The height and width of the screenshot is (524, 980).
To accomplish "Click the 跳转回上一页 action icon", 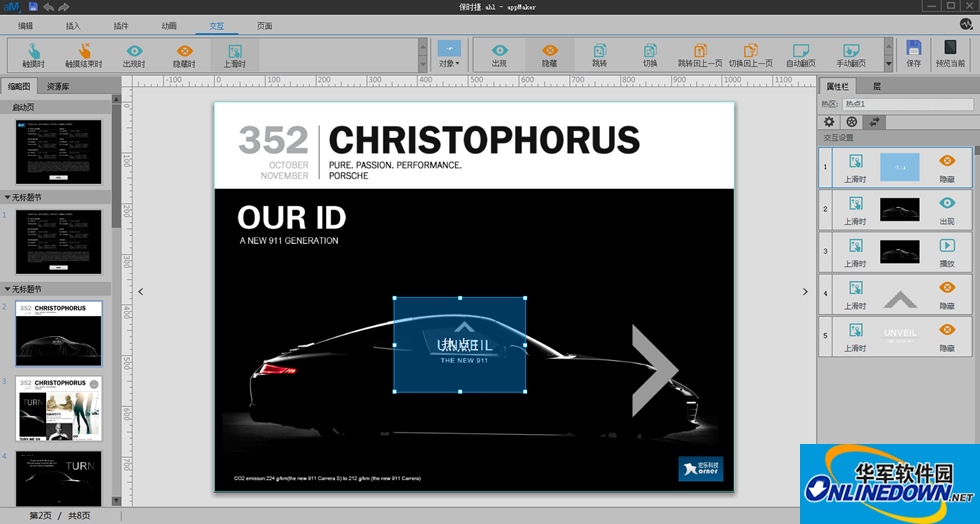I will 699,51.
